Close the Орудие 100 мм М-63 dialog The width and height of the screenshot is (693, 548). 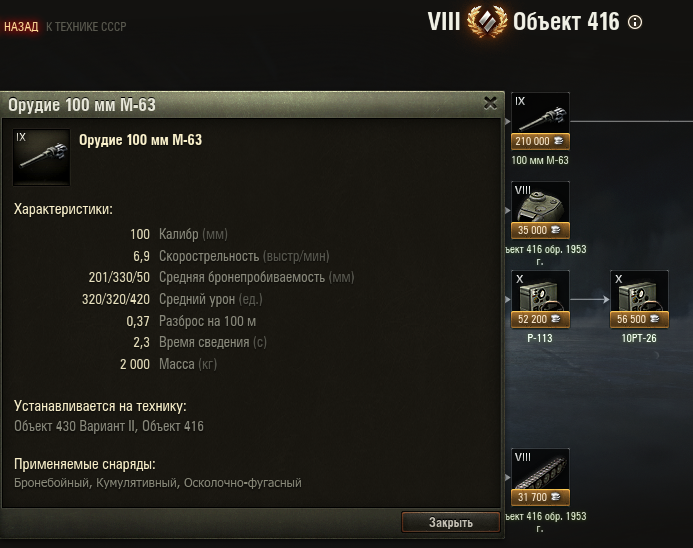point(490,103)
